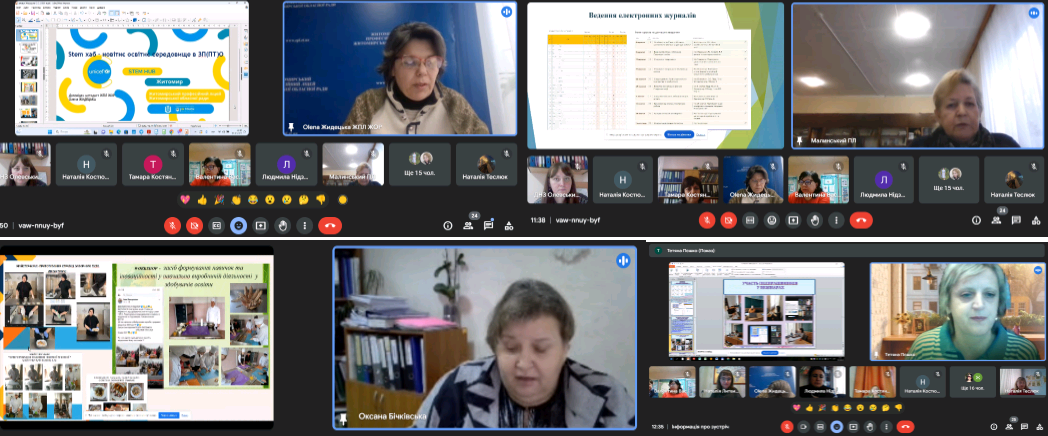Hide the emoji reactions bar at 12:35
The height and width of the screenshot is (436, 1048).
[x=837, y=426]
